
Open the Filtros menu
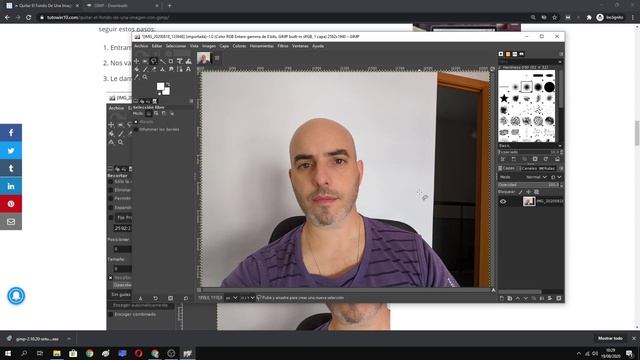tap(283, 46)
